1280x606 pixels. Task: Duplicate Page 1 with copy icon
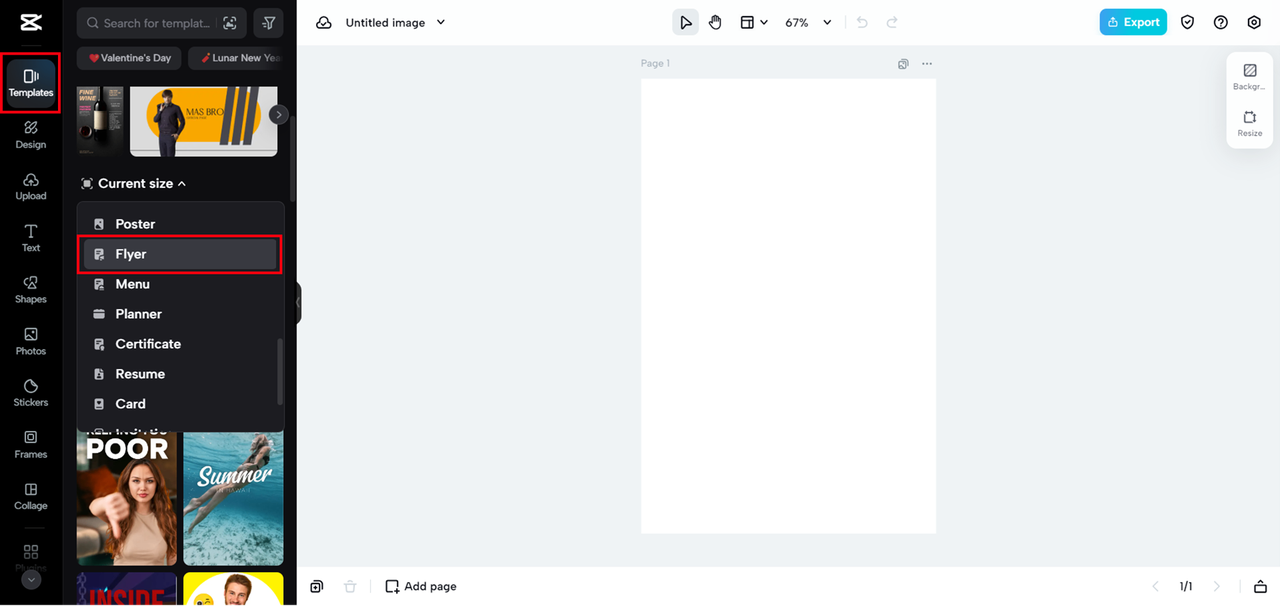point(903,64)
